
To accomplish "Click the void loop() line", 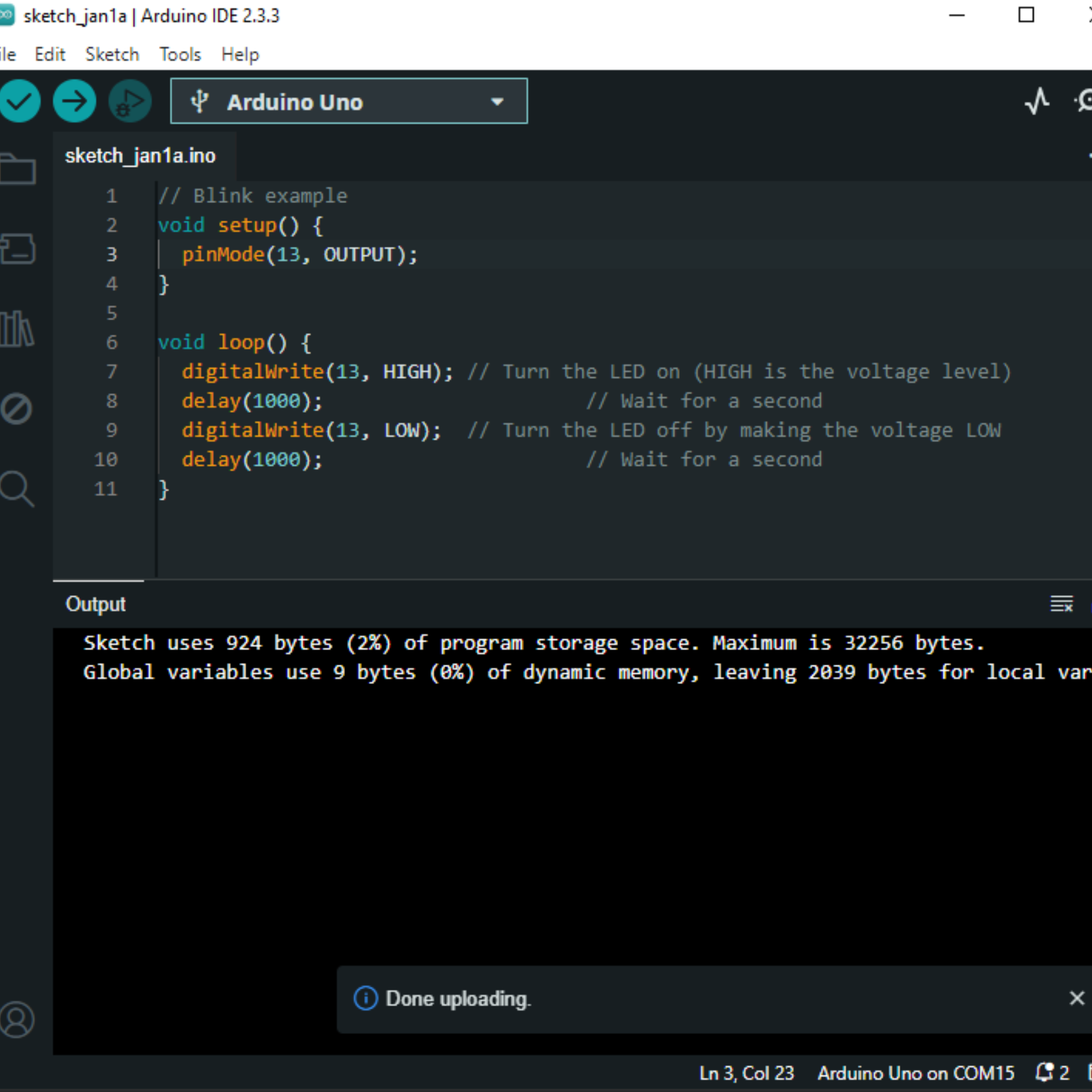I will (235, 342).
